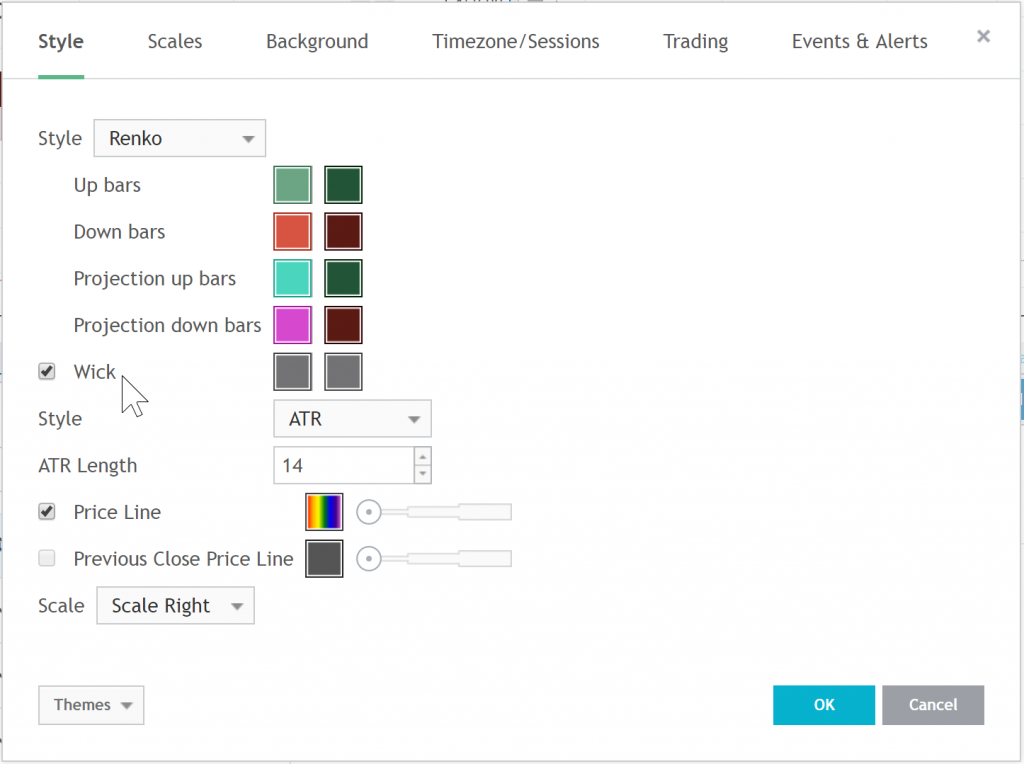The image size is (1024, 764).
Task: Click the light green Up bars color swatch
Action: (293, 185)
